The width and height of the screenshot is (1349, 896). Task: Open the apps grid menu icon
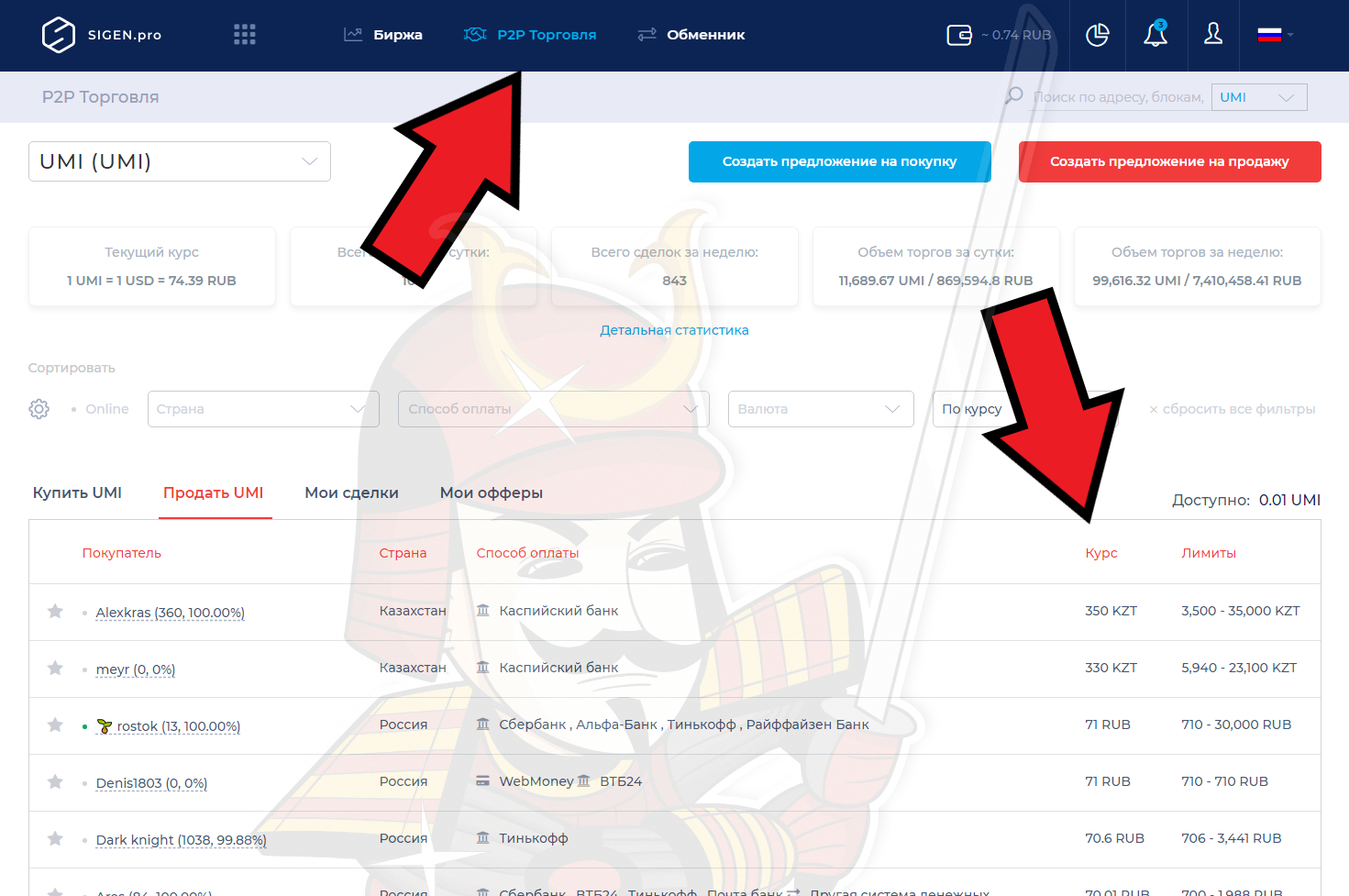[x=245, y=35]
